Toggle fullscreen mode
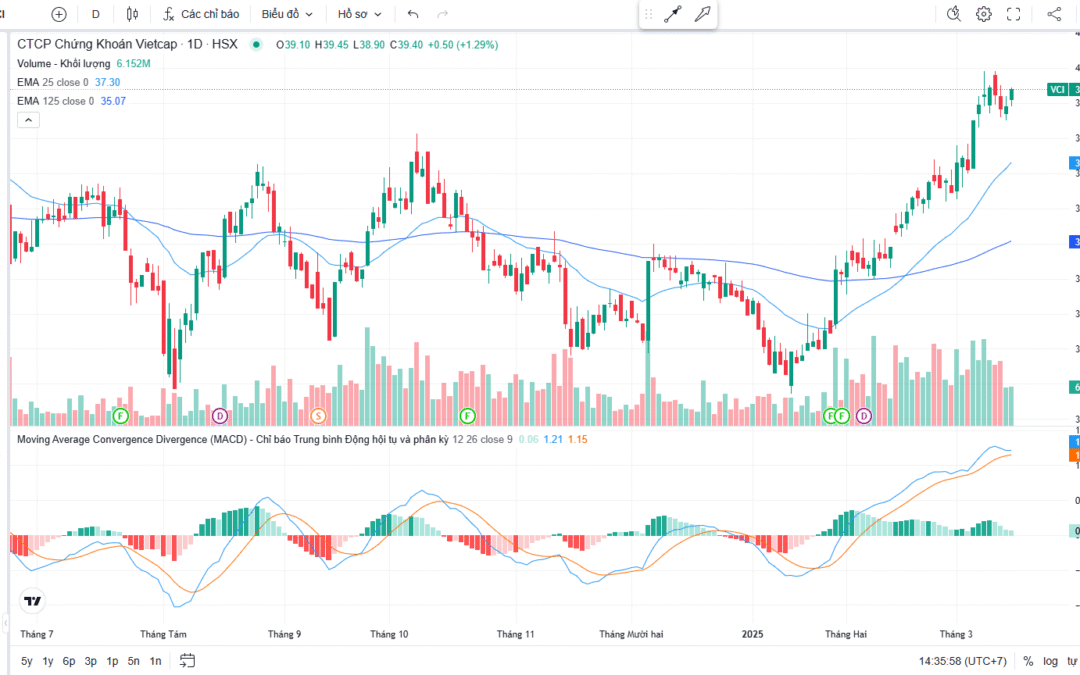The height and width of the screenshot is (675, 1080). [x=1013, y=14]
